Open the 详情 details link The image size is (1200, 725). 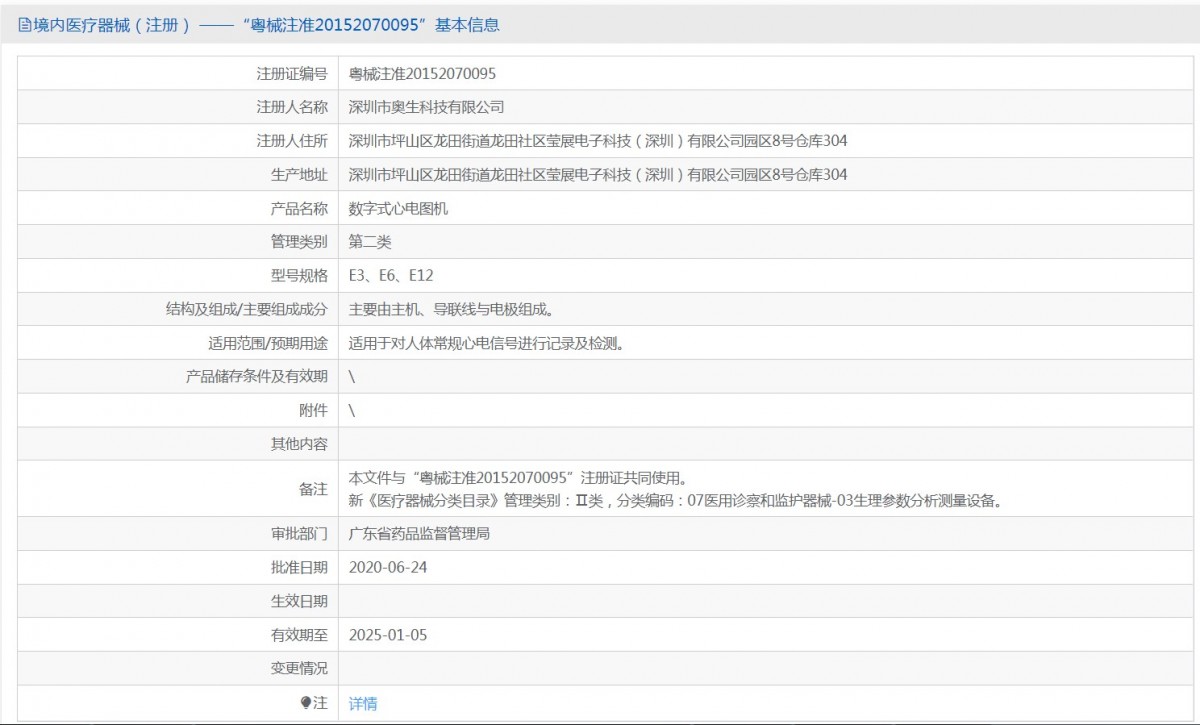pyautogui.click(x=363, y=703)
